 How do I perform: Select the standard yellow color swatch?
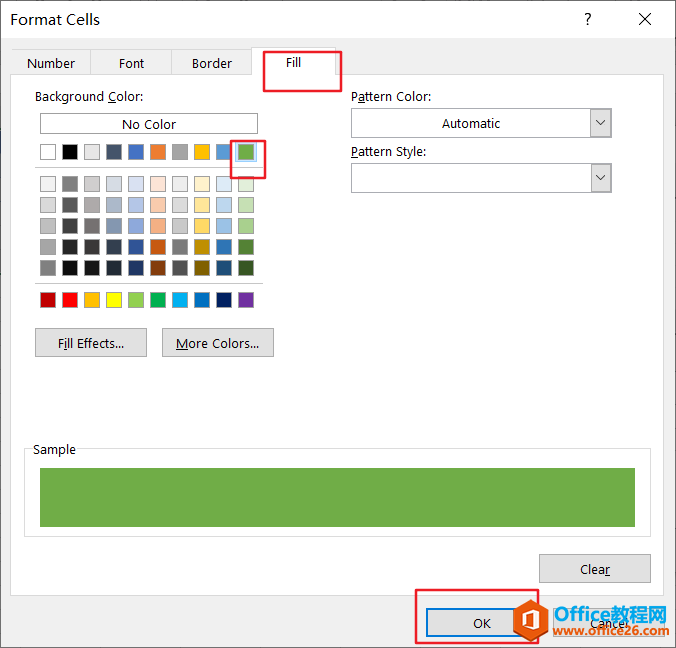(x=114, y=300)
